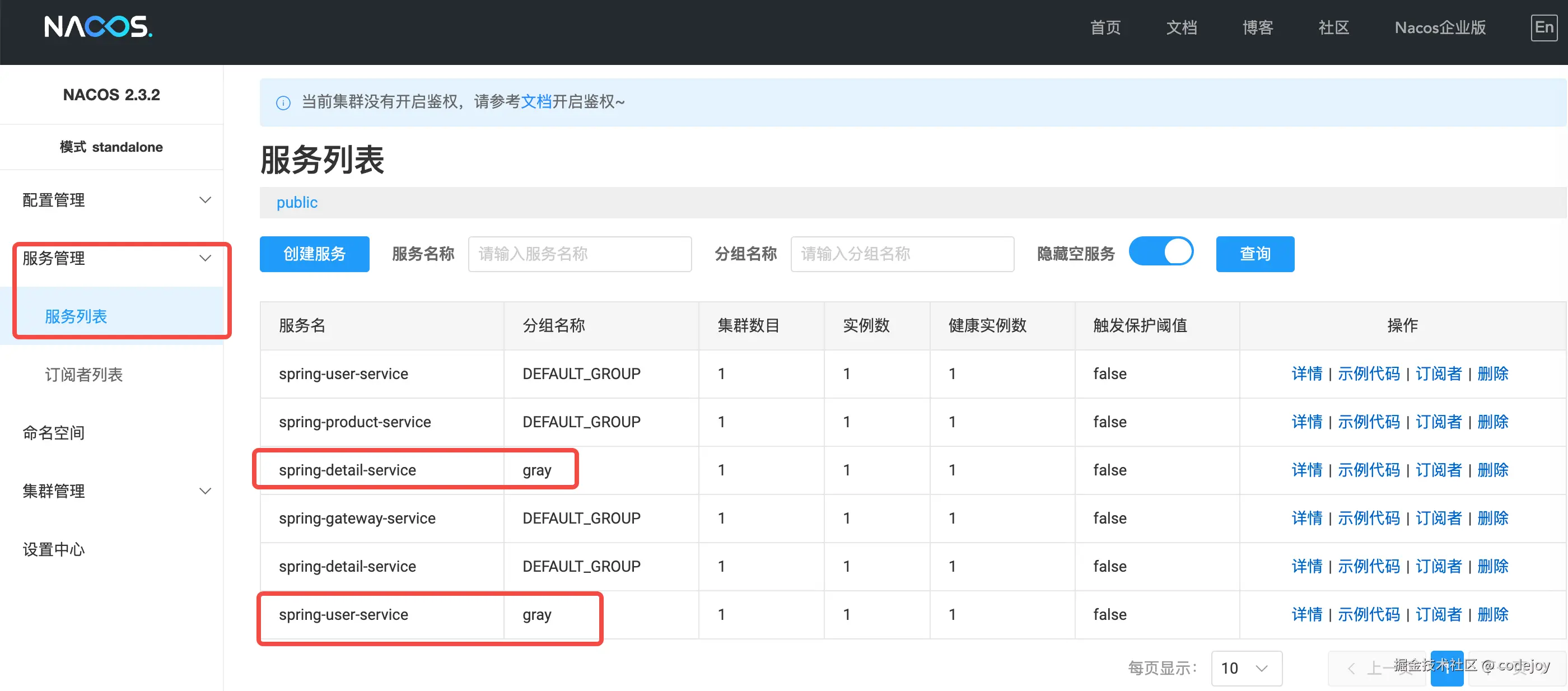This screenshot has width=1568, height=691.
Task: Click the 创建服务 button
Action: [314, 254]
